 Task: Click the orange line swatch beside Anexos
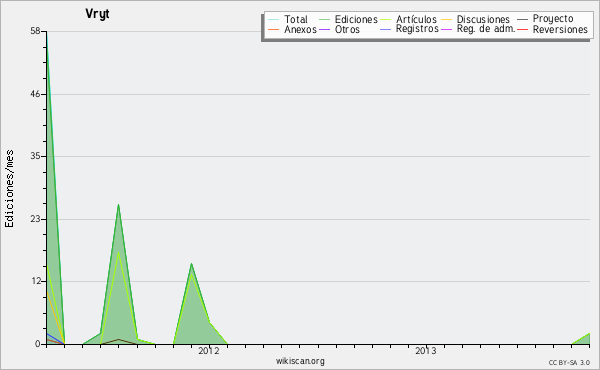274,29
